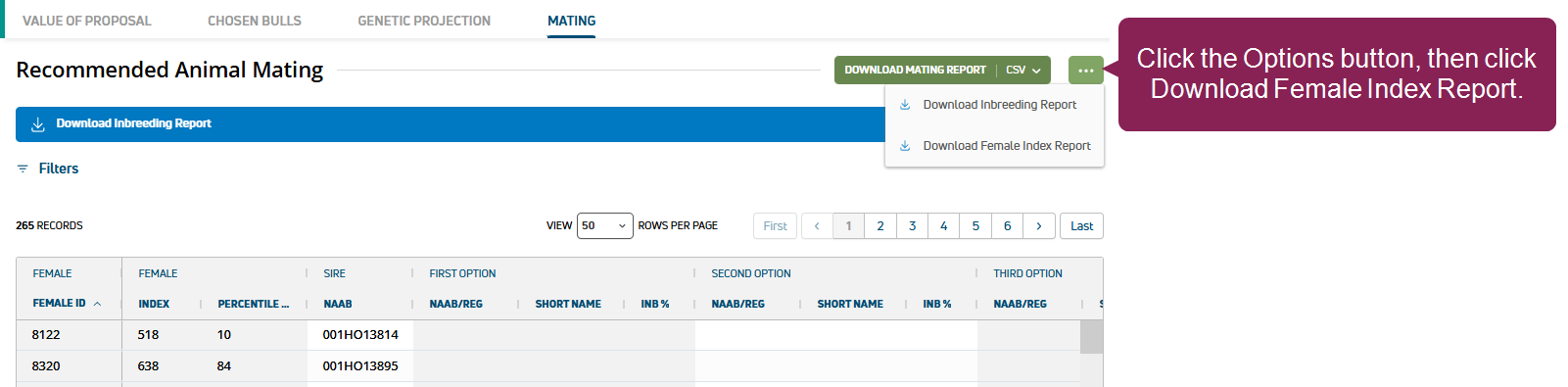Switch to the Genetic Projection tab
Image resolution: width=1568 pixels, height=387 pixels.
click(424, 21)
